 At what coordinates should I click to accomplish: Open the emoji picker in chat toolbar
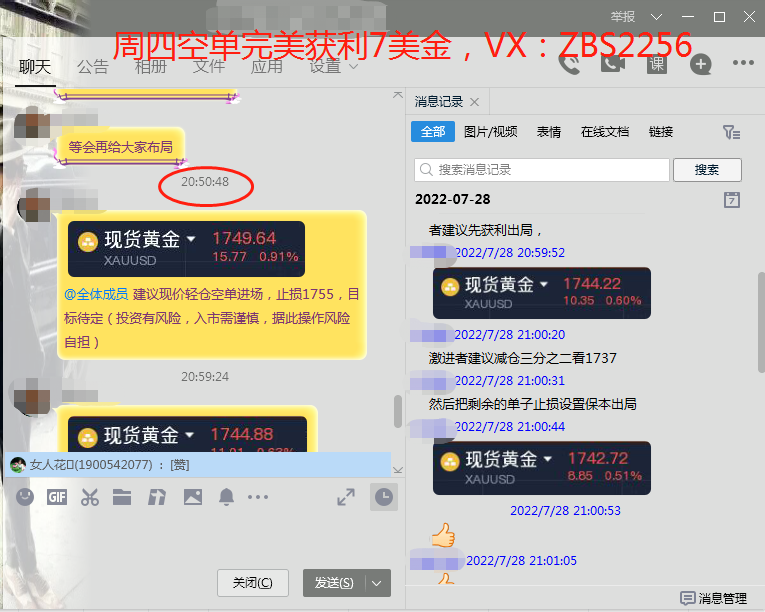click(25, 497)
